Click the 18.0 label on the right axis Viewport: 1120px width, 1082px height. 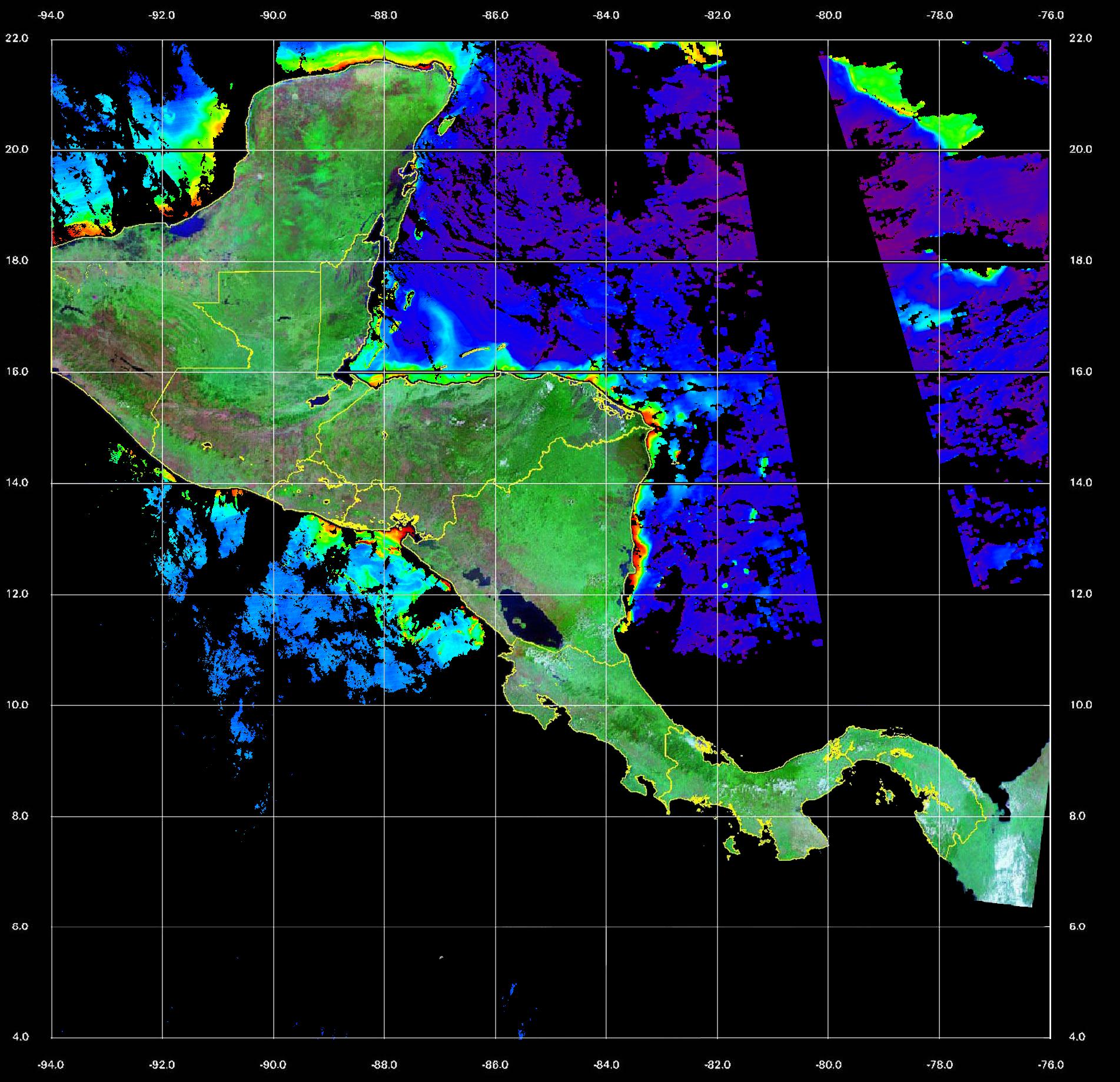(1080, 261)
